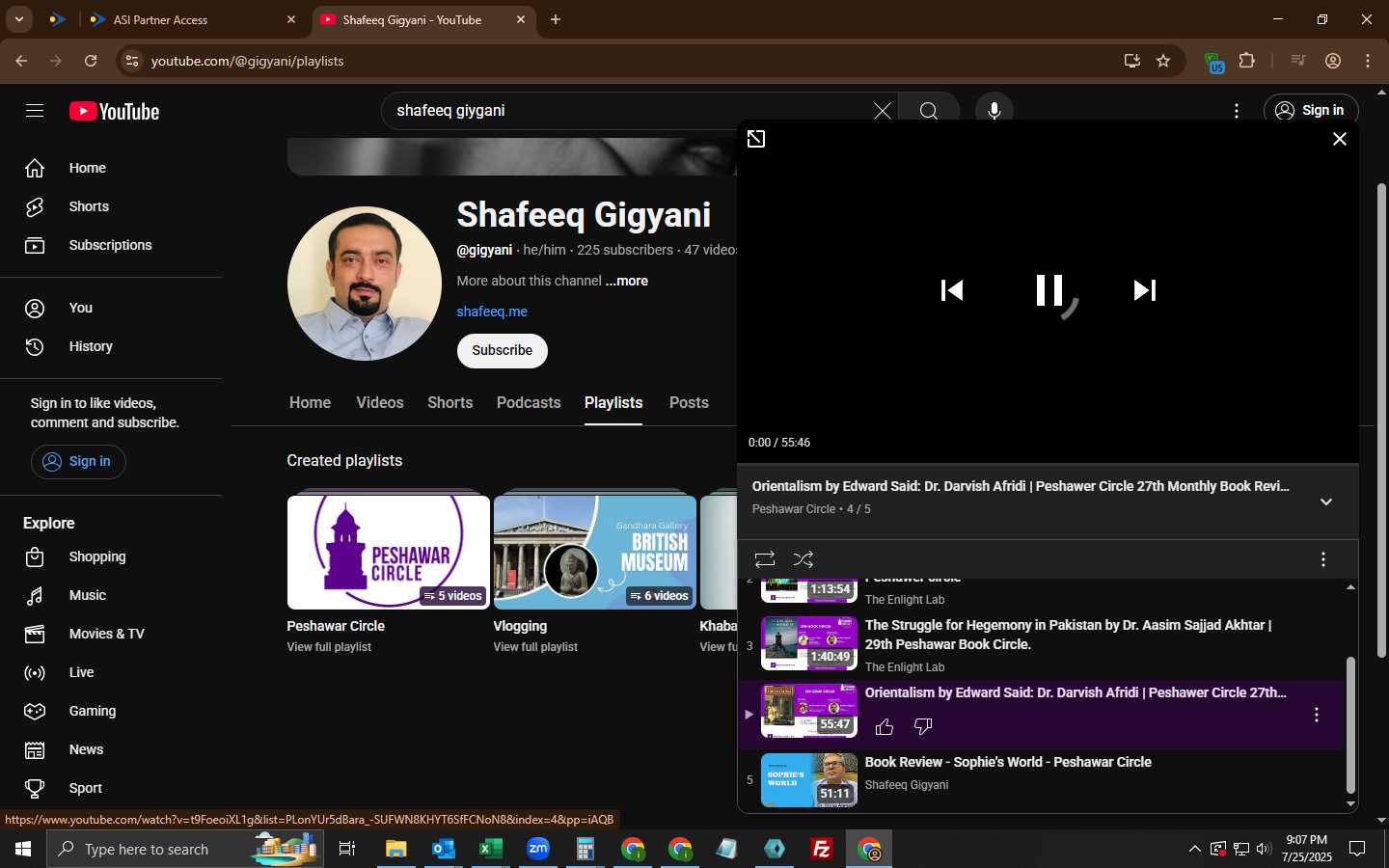Click Shafeeq Gigyani channel avatar
This screenshot has height=868, width=1389.
coord(365,284)
